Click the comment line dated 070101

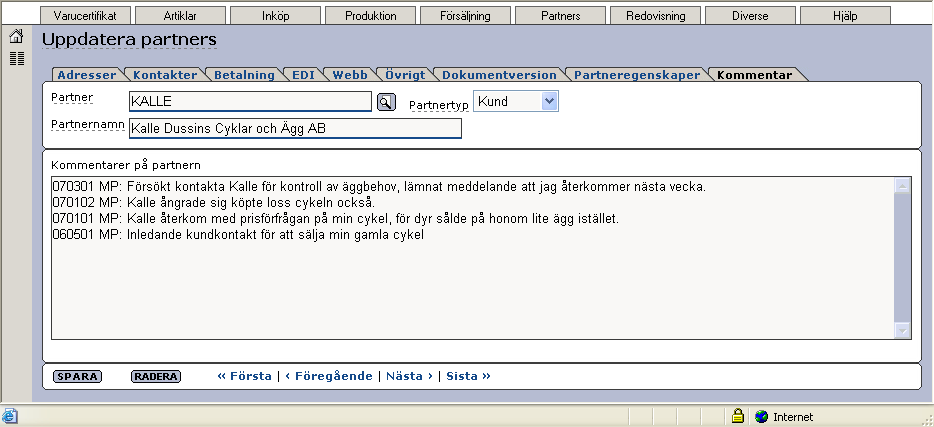coord(336,219)
